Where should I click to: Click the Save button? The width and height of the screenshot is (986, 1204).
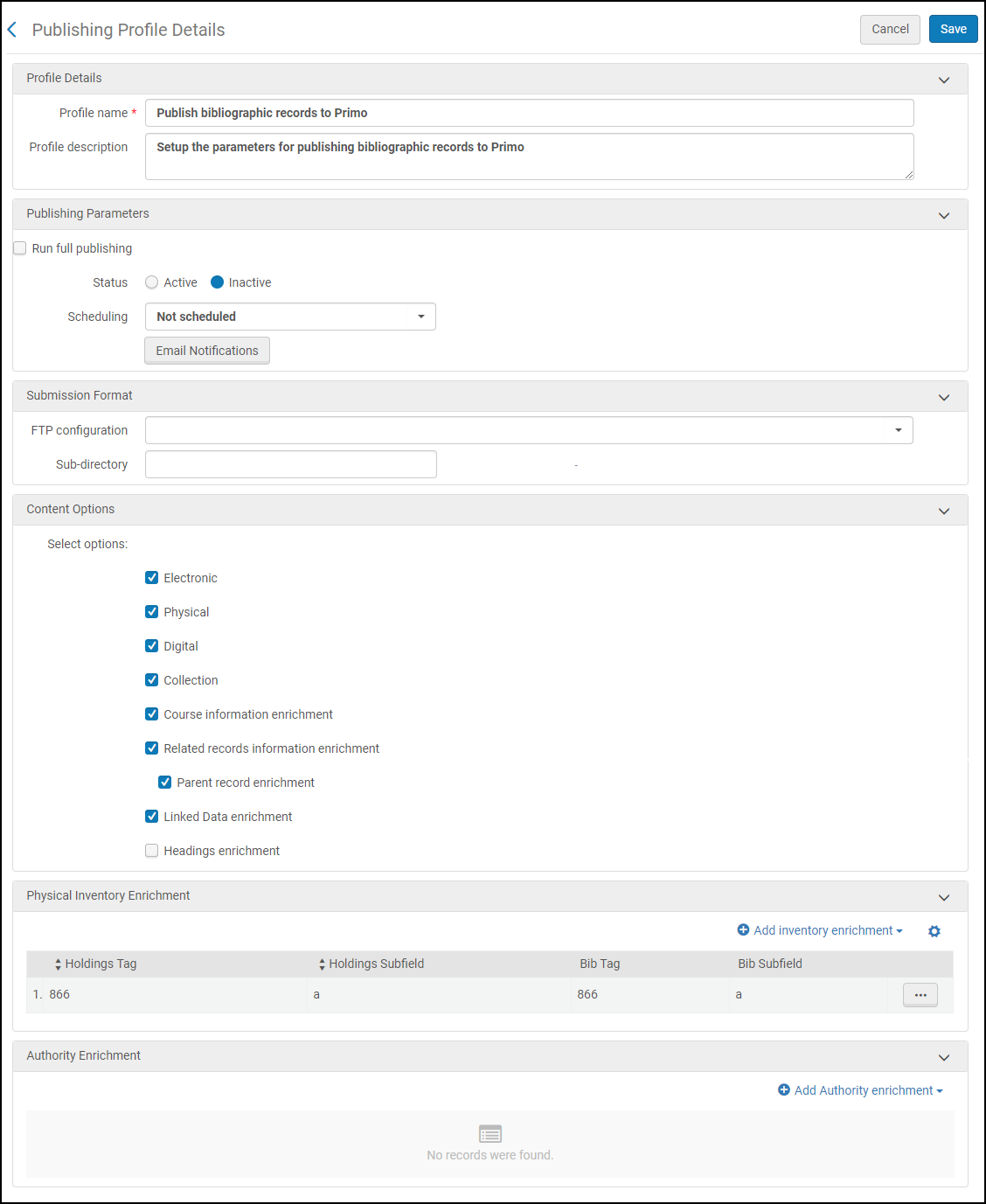953,29
